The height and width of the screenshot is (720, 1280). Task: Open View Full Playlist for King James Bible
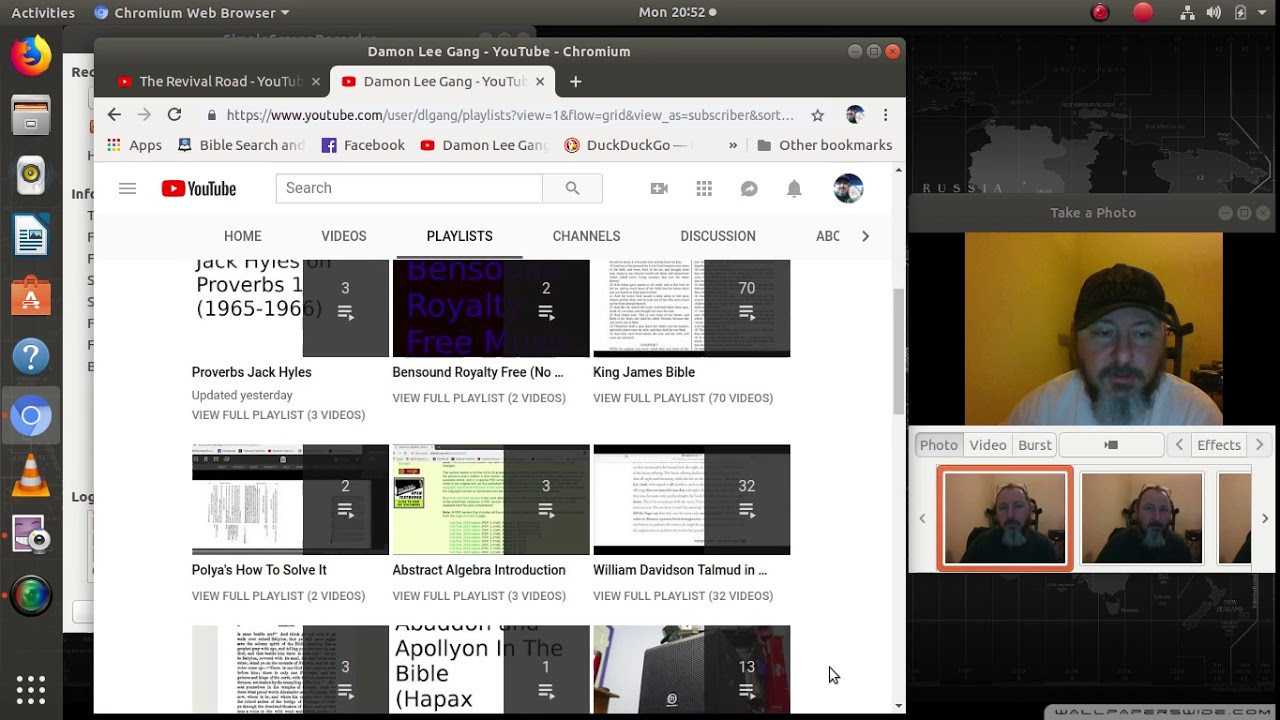683,398
